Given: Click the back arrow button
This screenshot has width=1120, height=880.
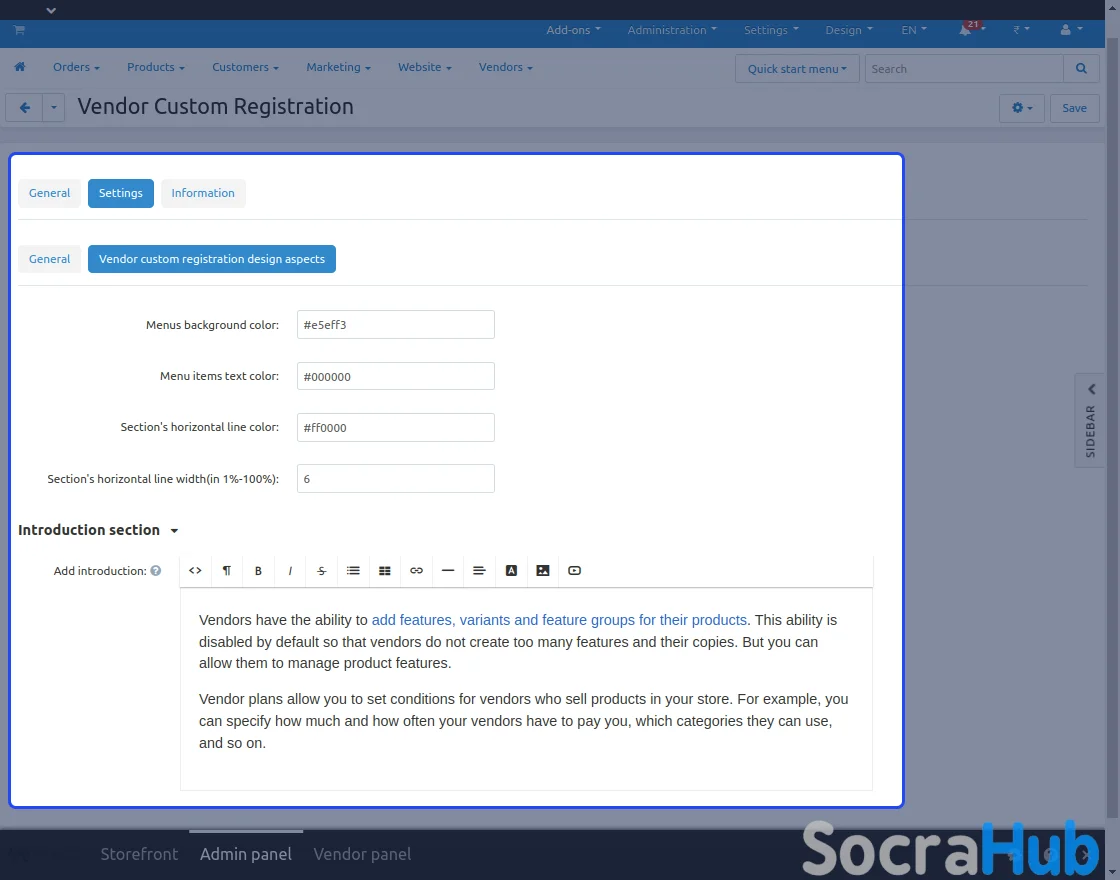Looking at the screenshot, I should pyautogui.click(x=24, y=108).
